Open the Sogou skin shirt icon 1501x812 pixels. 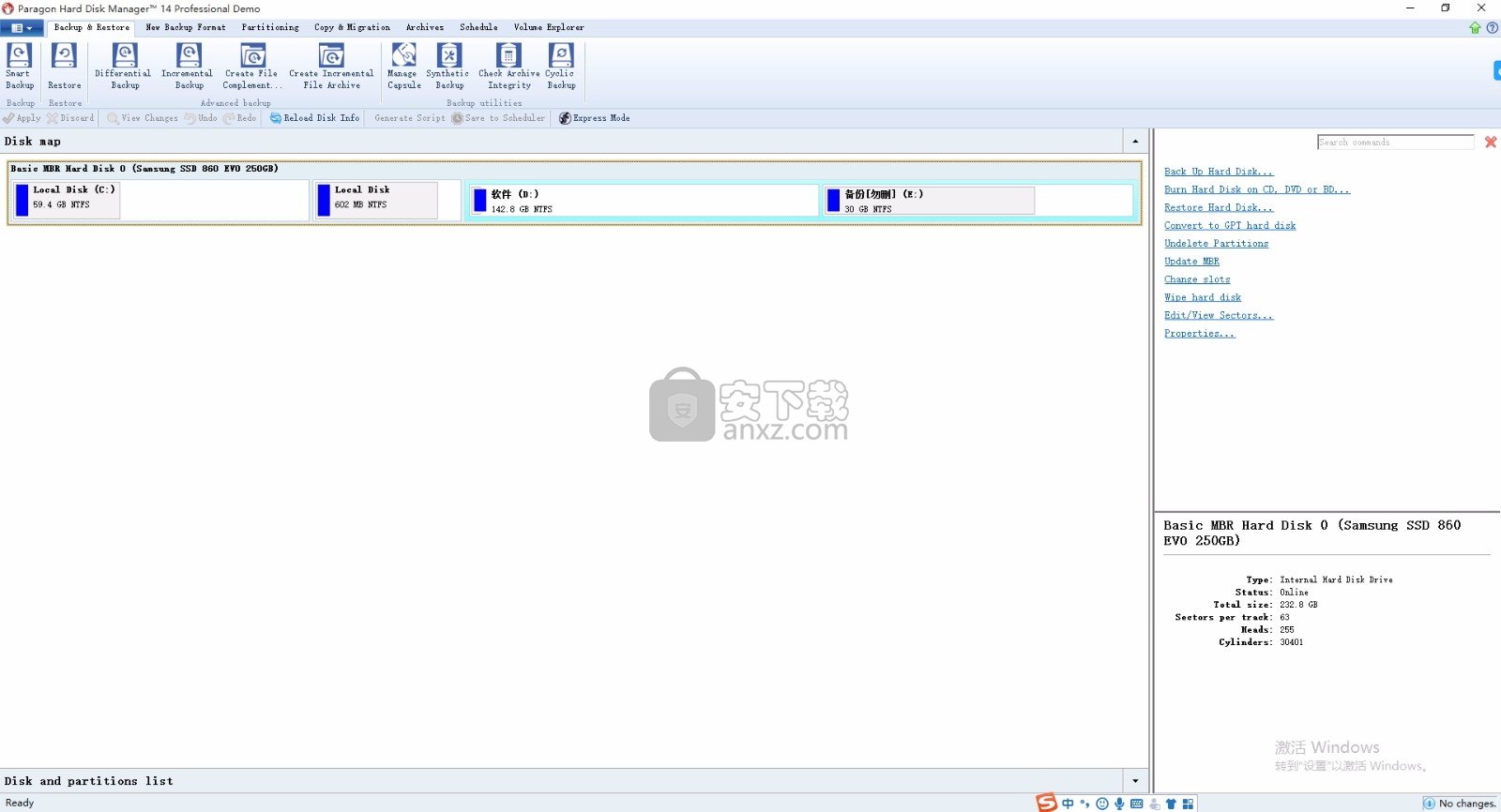click(1171, 804)
